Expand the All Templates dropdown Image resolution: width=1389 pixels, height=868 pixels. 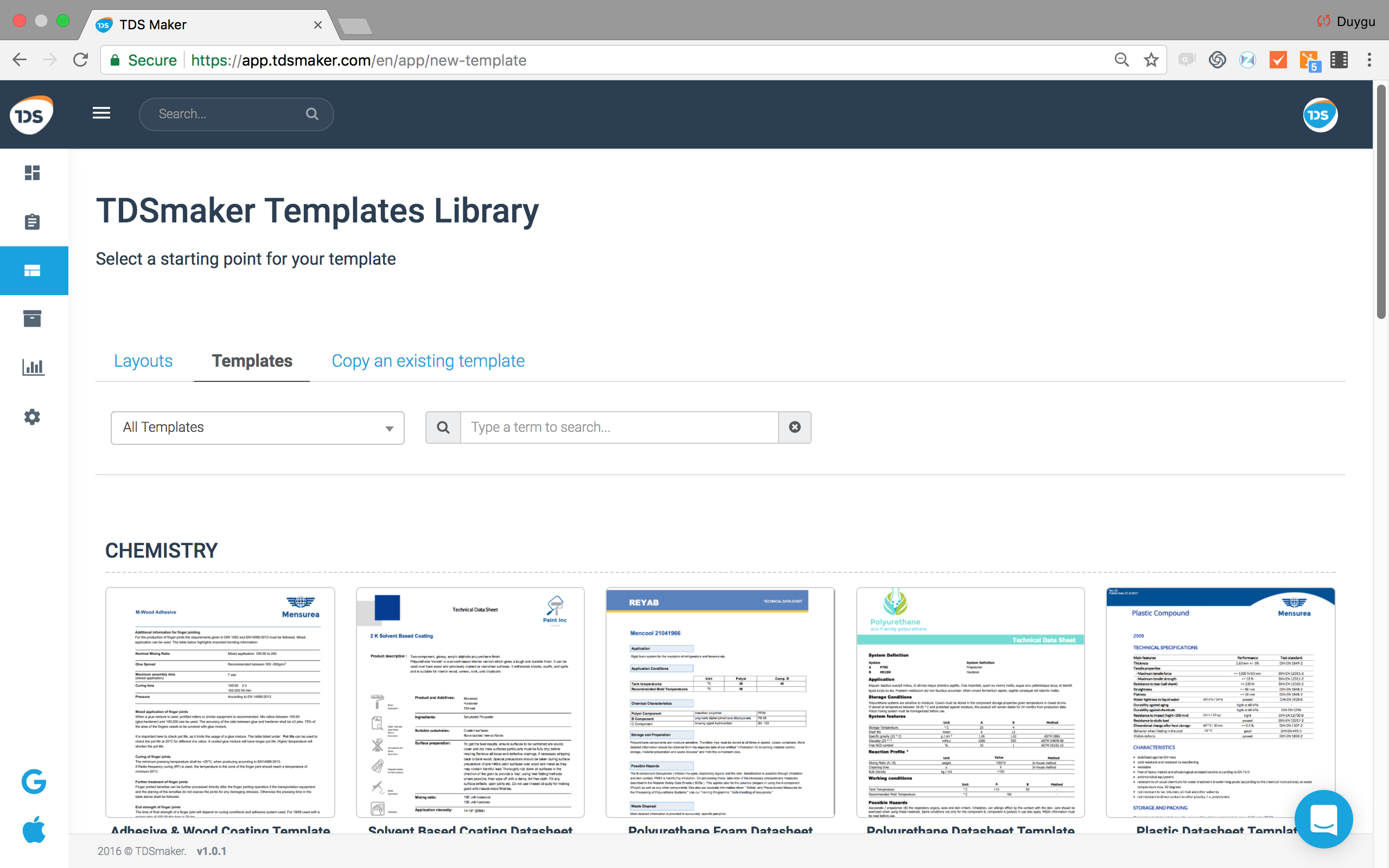[x=257, y=427]
